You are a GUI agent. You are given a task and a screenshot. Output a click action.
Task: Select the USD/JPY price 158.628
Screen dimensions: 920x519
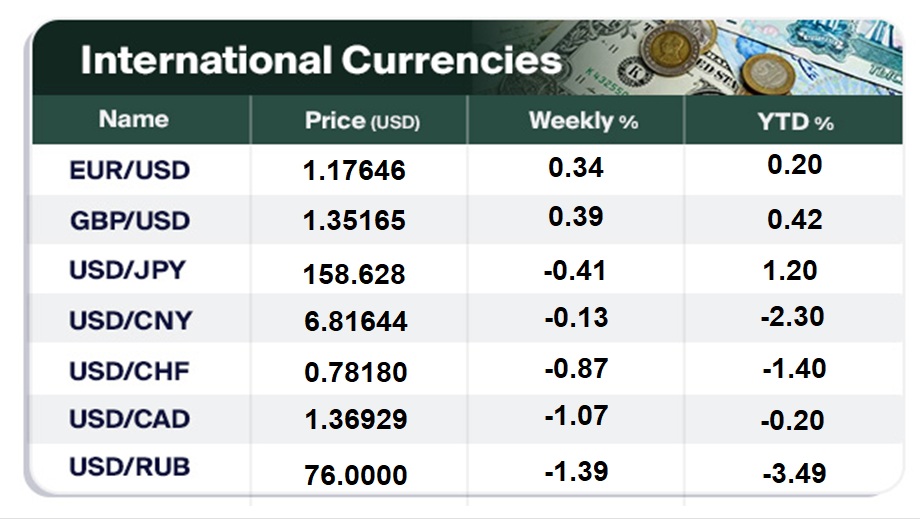(355, 272)
